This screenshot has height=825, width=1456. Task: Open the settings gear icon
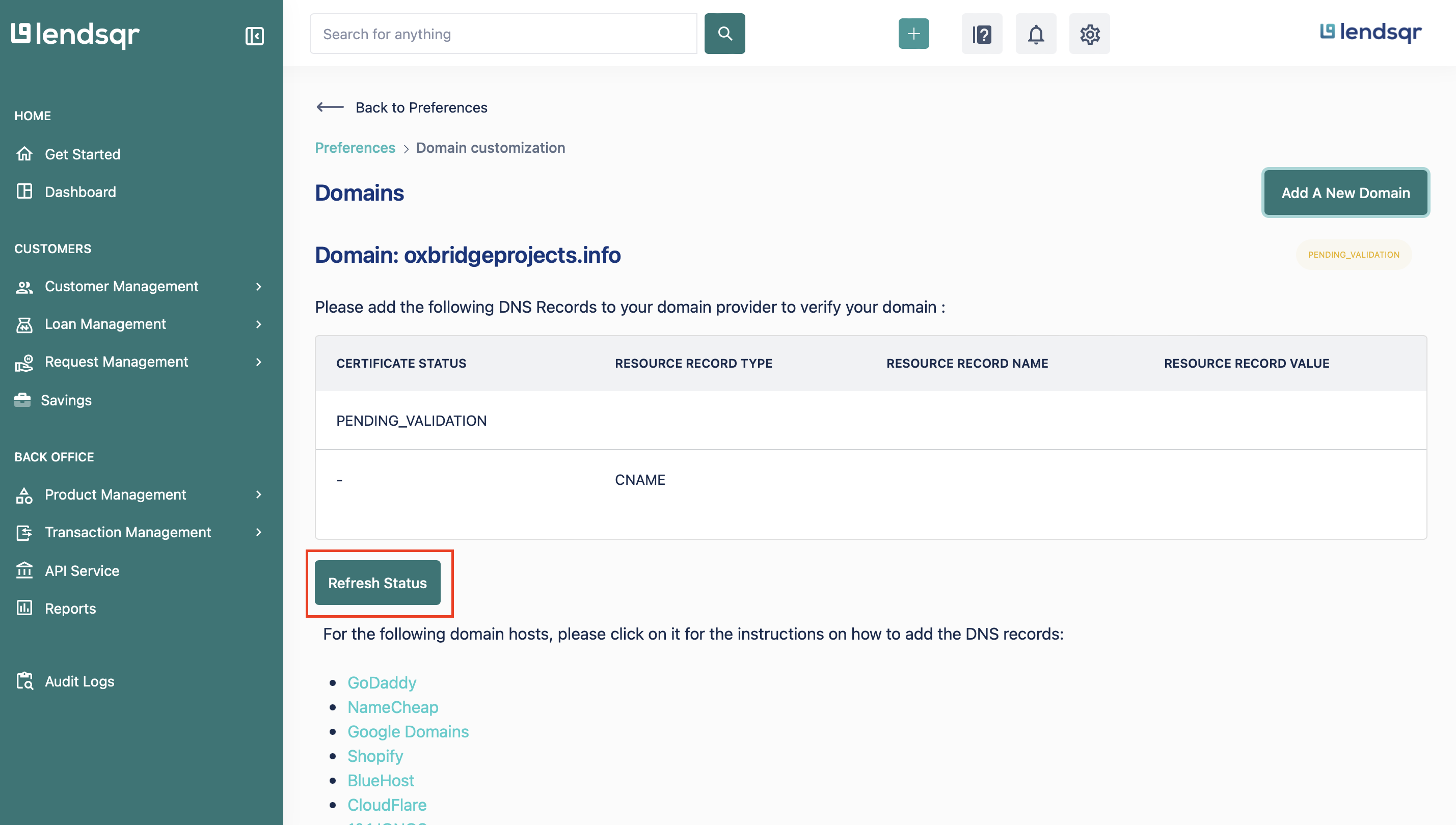(x=1089, y=34)
